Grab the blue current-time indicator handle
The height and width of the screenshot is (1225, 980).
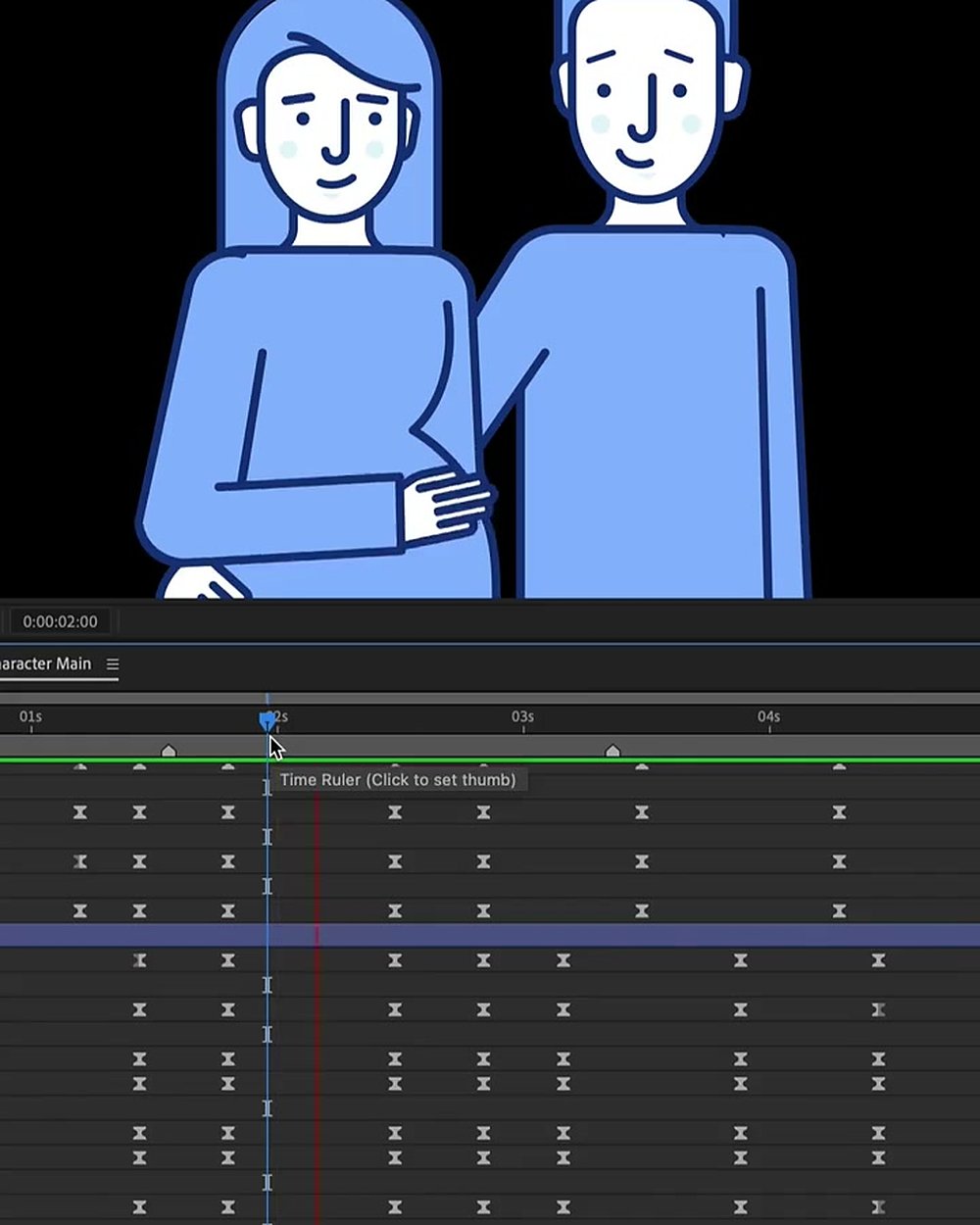(x=268, y=721)
